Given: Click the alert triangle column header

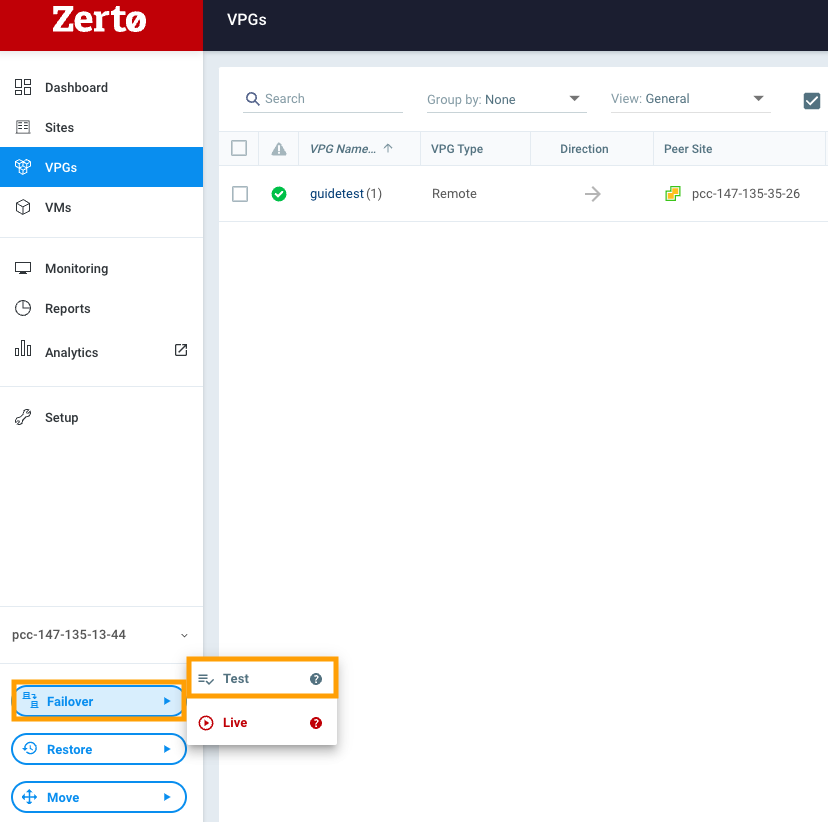Looking at the screenshot, I should pyautogui.click(x=279, y=149).
